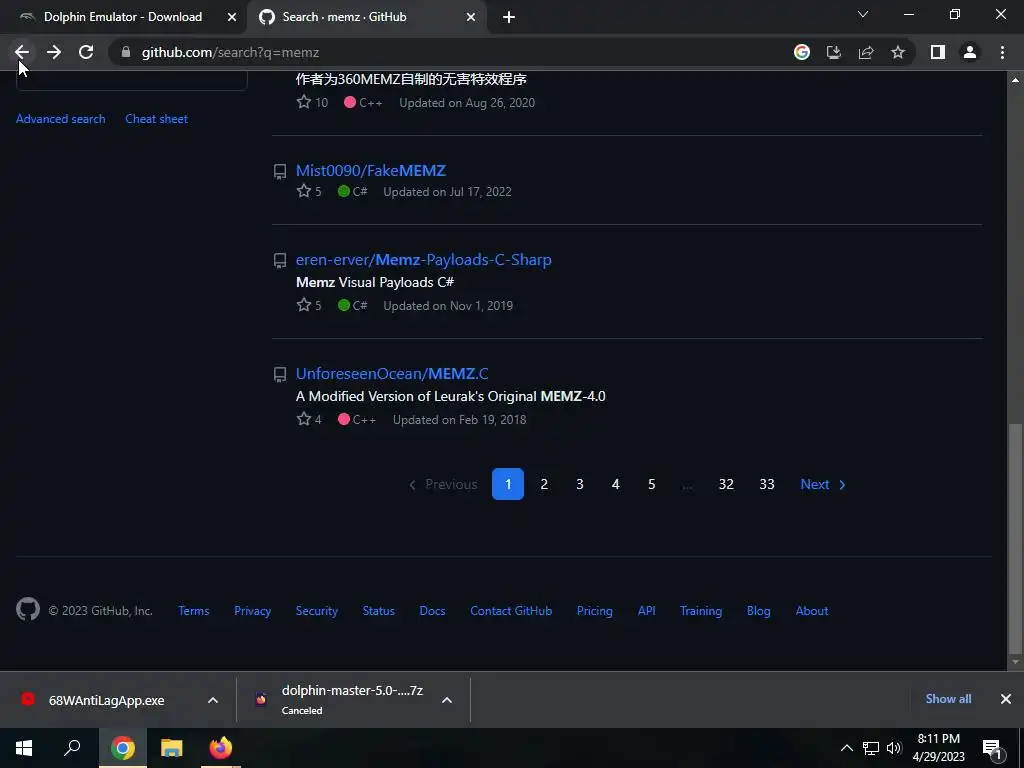Open eren-erver/Memz-Payloads-C-Sharp repository
The width and height of the screenshot is (1024, 768).
pos(424,259)
